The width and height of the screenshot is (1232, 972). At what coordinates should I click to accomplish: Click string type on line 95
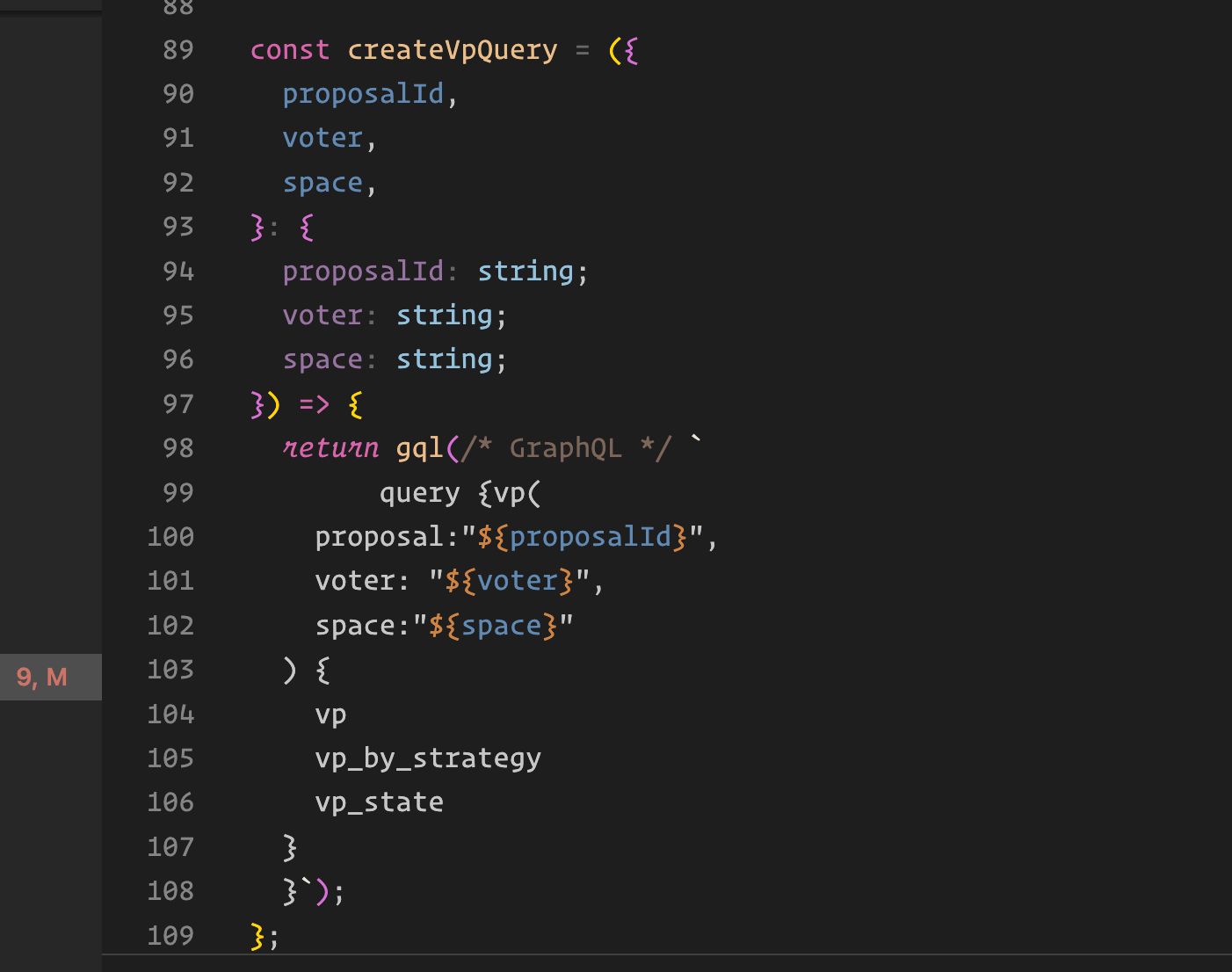point(445,316)
